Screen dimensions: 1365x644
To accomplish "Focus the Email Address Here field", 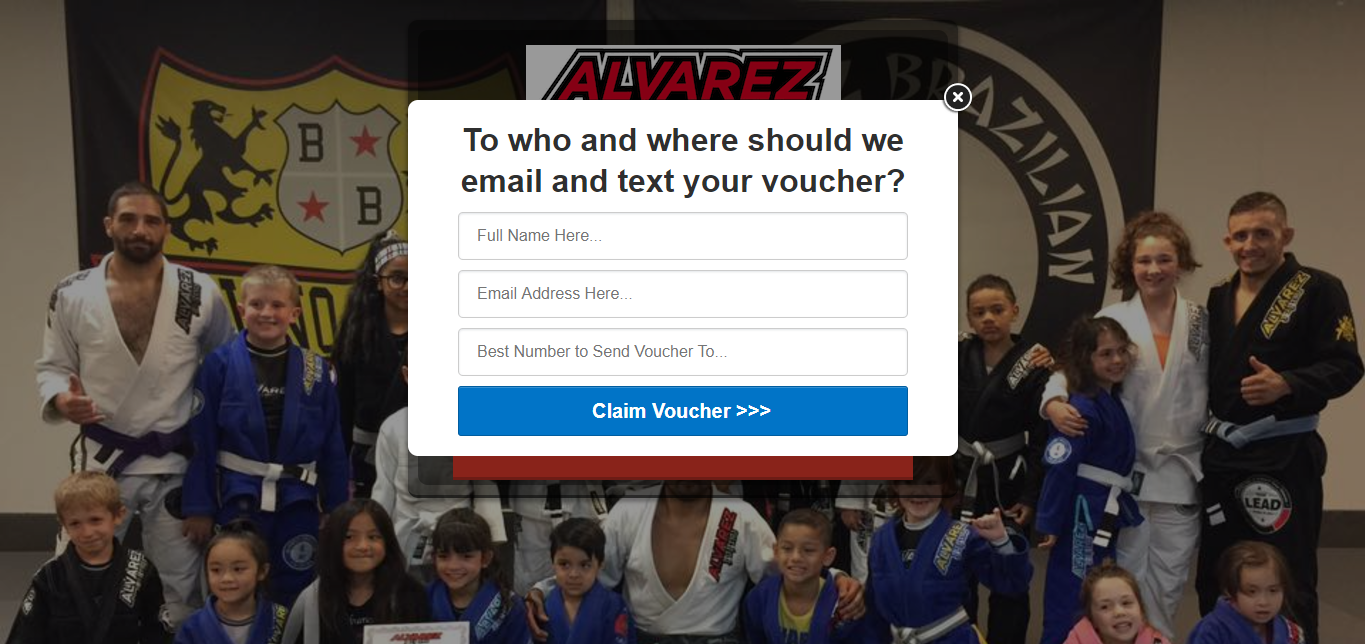I will 683,294.
